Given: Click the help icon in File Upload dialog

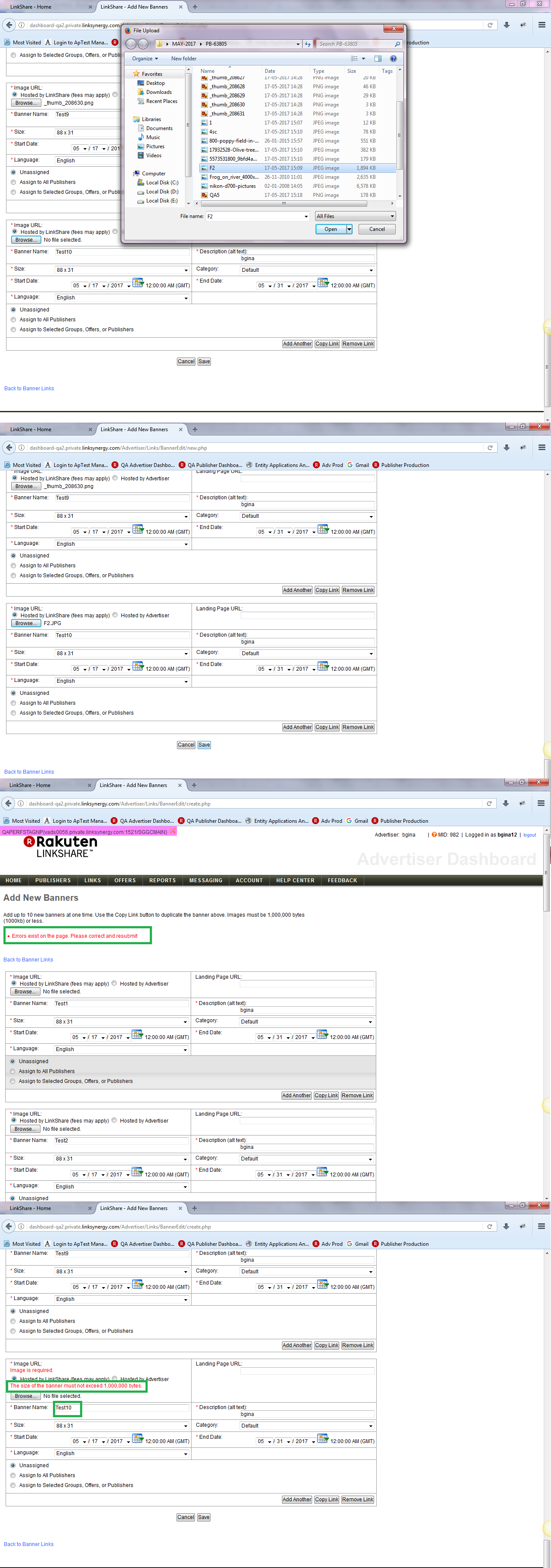Looking at the screenshot, I should 393,59.
